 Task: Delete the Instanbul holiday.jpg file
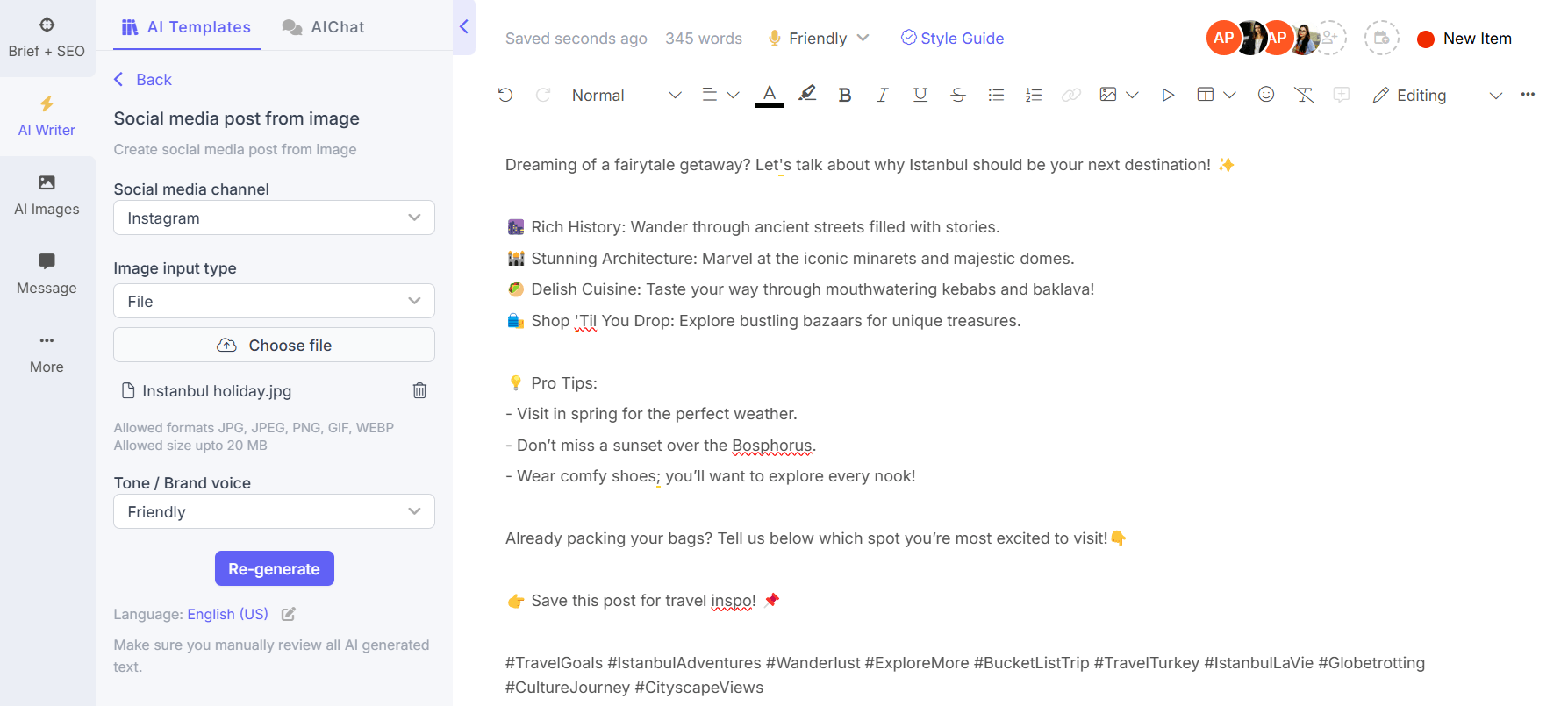pyautogui.click(x=419, y=390)
